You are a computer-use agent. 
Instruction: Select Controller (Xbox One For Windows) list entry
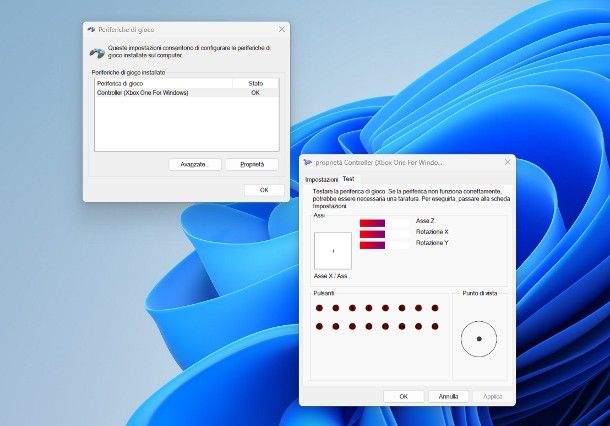tap(142, 93)
